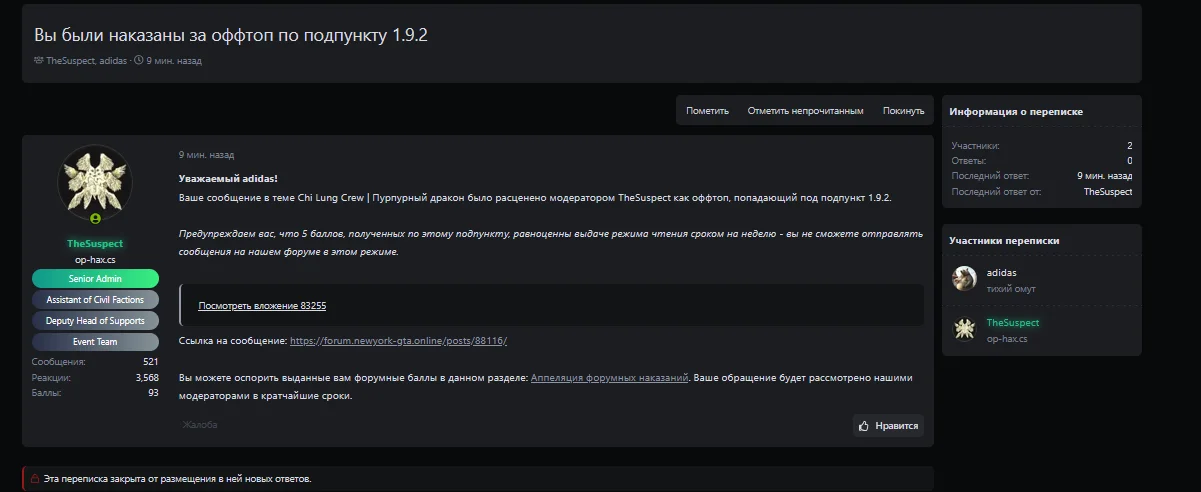Viewport: 1201px width, 492px height.
Task: Open adidas name in the participants list
Action: point(1002,273)
